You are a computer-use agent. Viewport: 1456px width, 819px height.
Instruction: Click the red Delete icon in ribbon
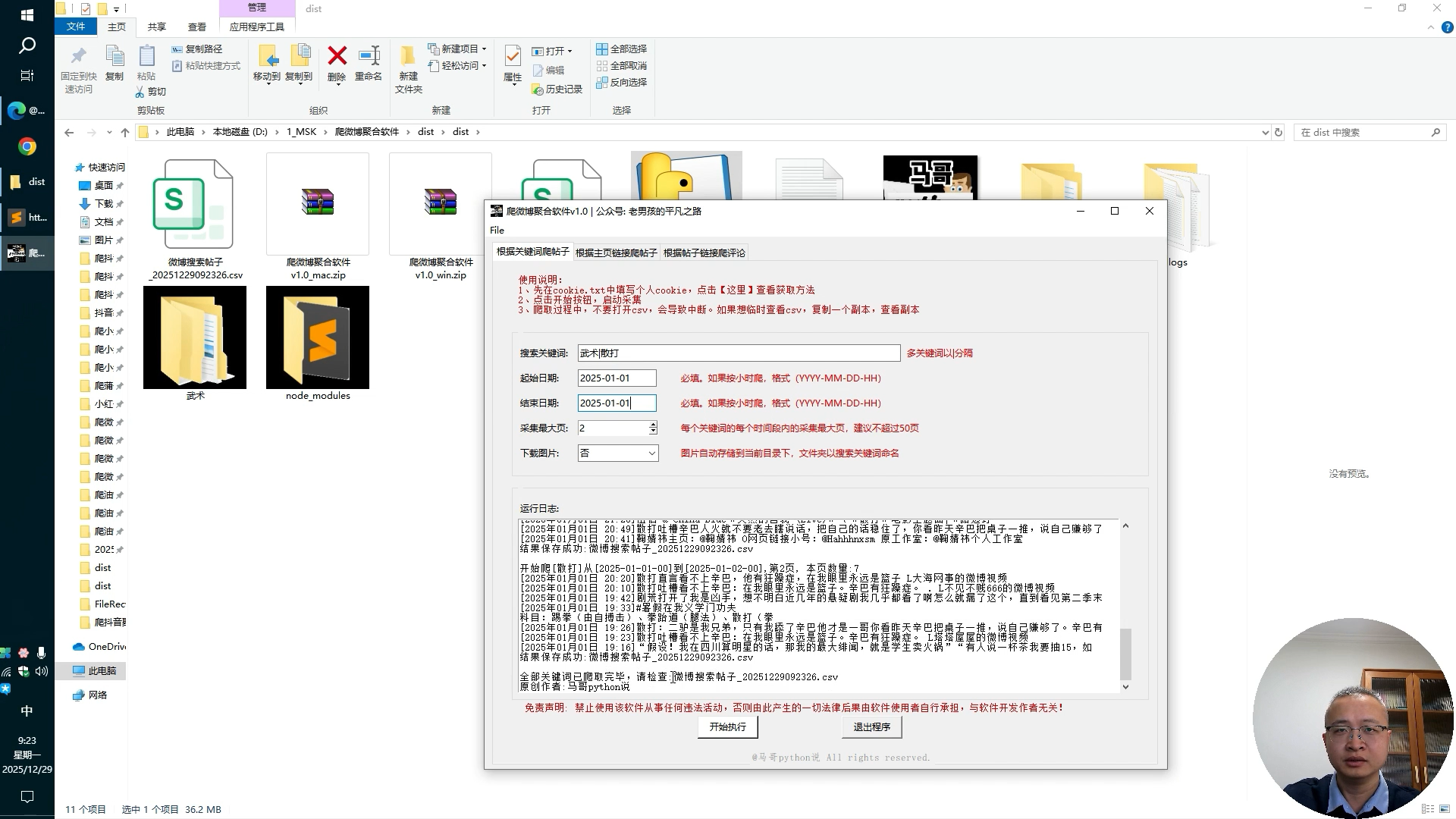[x=337, y=56]
